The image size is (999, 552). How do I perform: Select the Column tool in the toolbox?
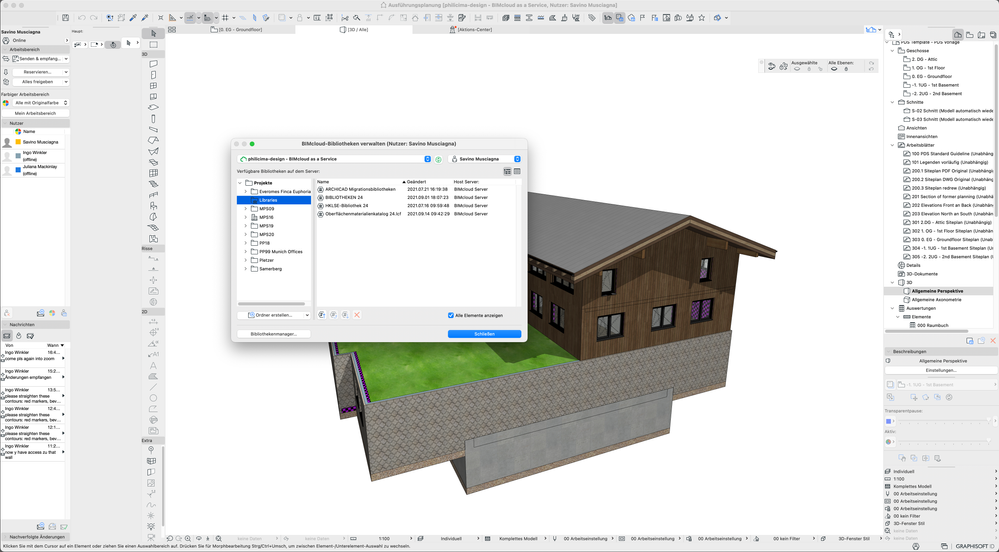pos(153,119)
